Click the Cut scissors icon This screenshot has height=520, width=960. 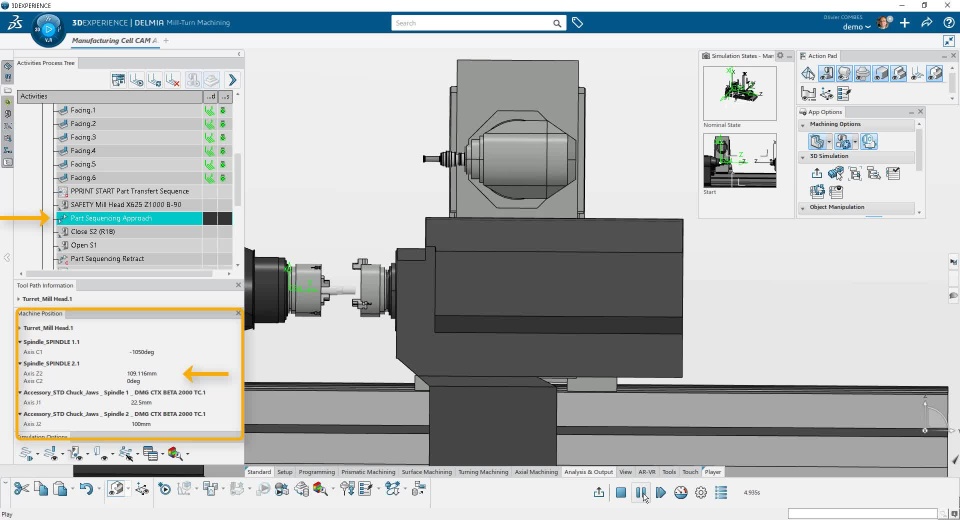point(21,488)
